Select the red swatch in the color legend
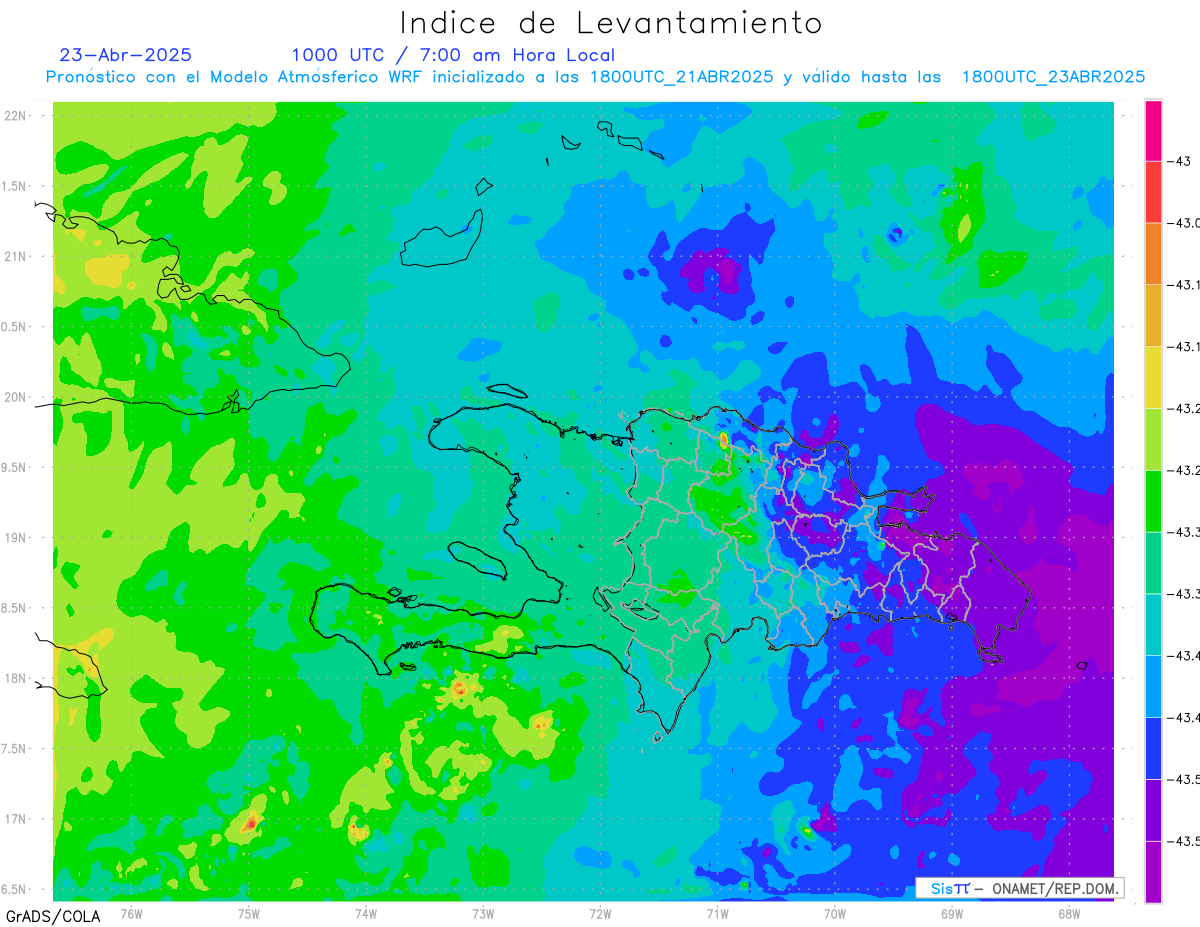This screenshot has width=1200, height=927. coord(1153,192)
